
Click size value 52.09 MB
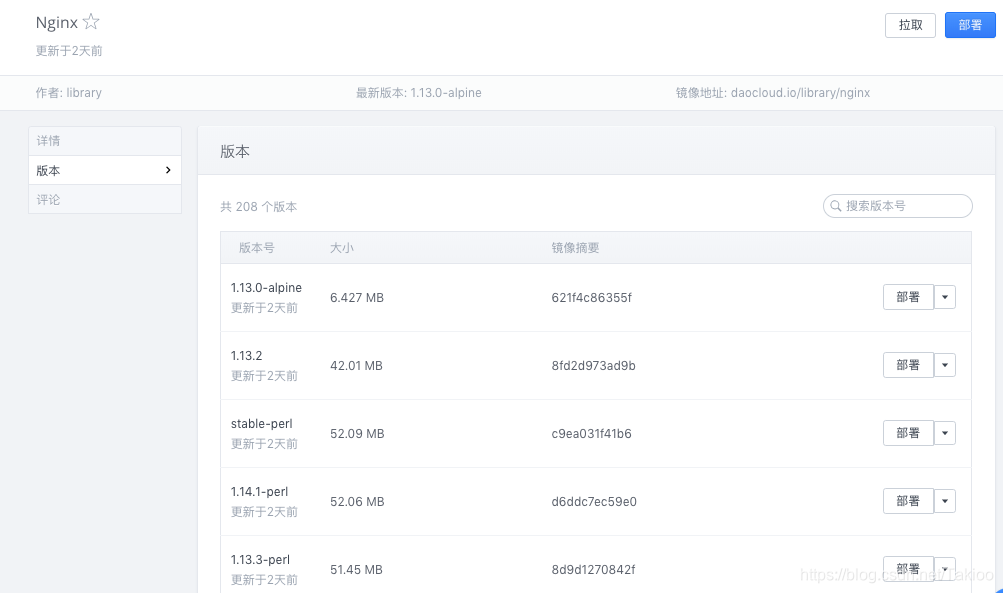point(357,434)
